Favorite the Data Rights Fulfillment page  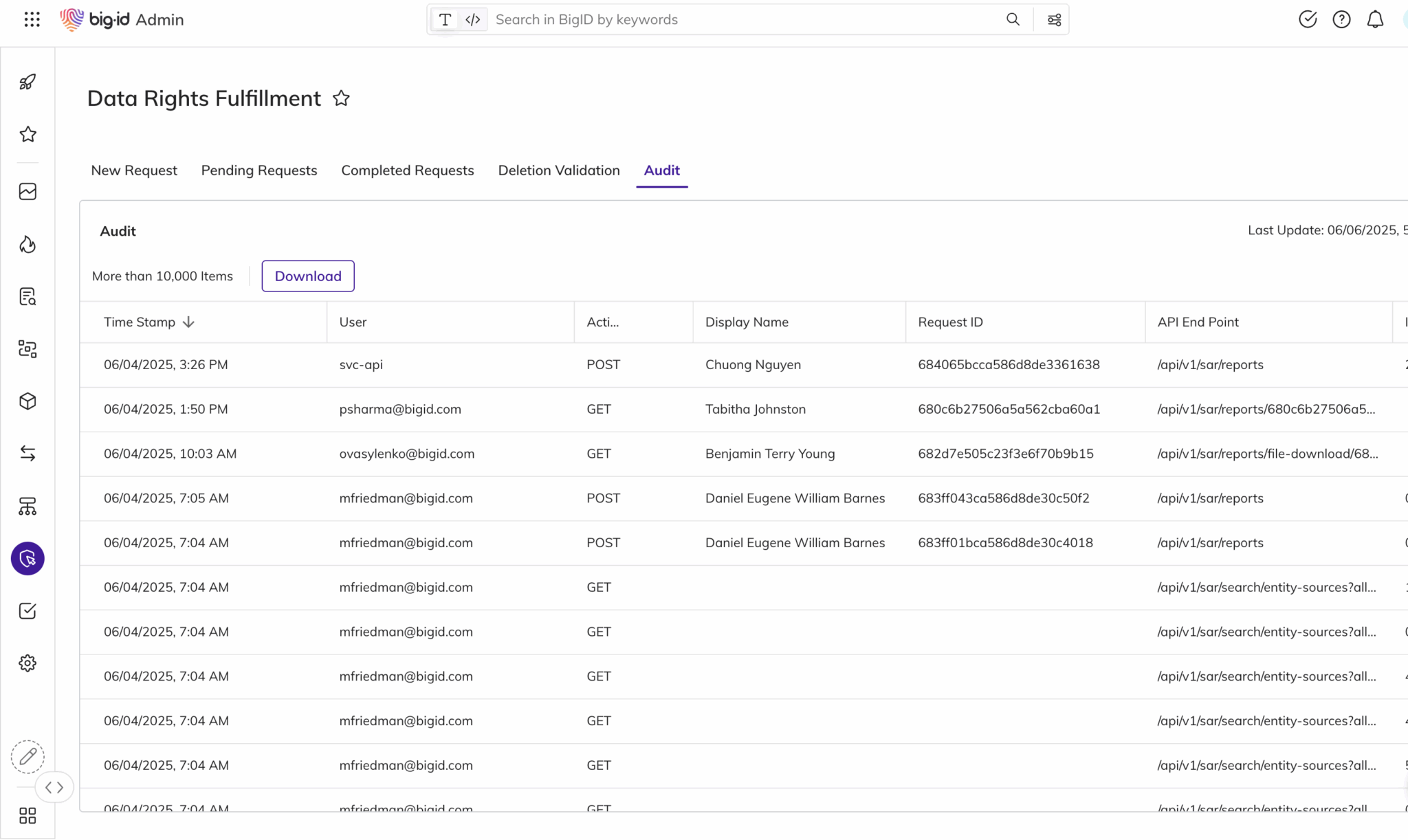coord(341,98)
